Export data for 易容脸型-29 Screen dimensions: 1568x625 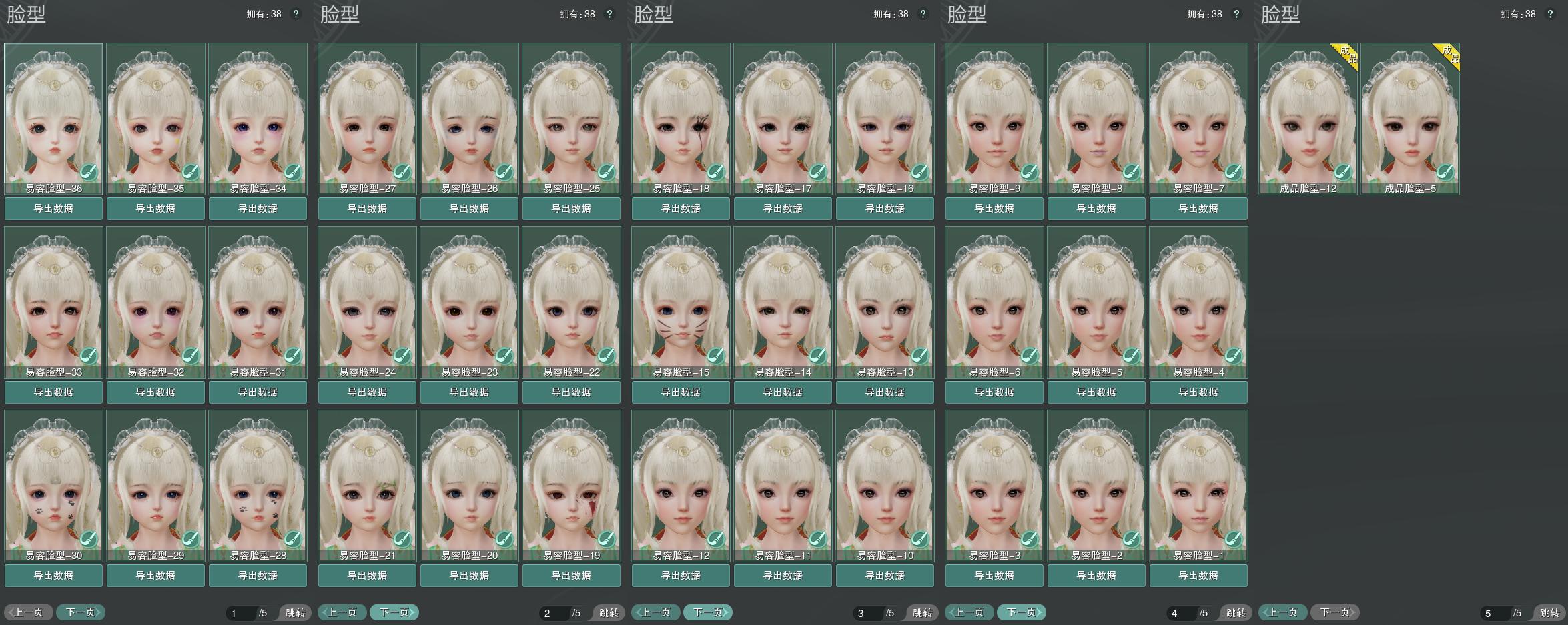pyautogui.click(x=155, y=576)
